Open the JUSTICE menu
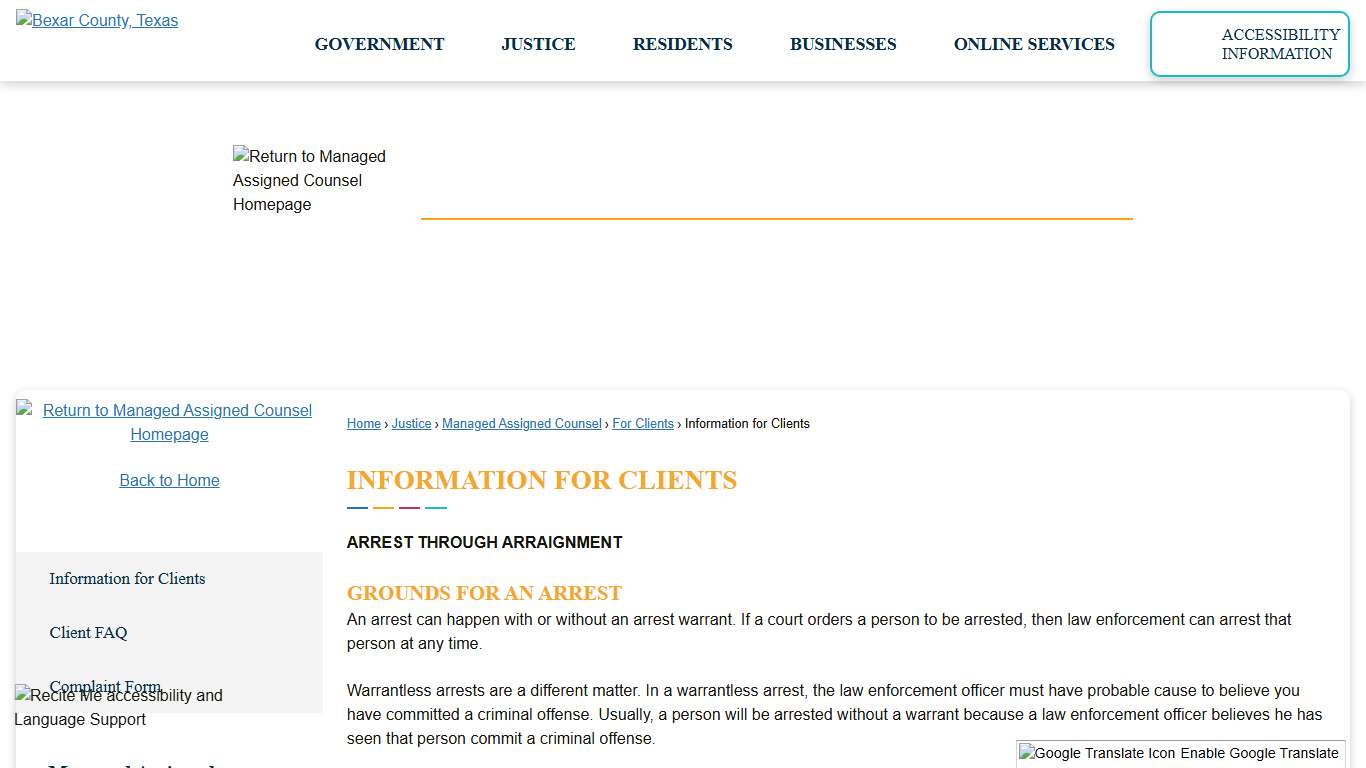 (538, 44)
